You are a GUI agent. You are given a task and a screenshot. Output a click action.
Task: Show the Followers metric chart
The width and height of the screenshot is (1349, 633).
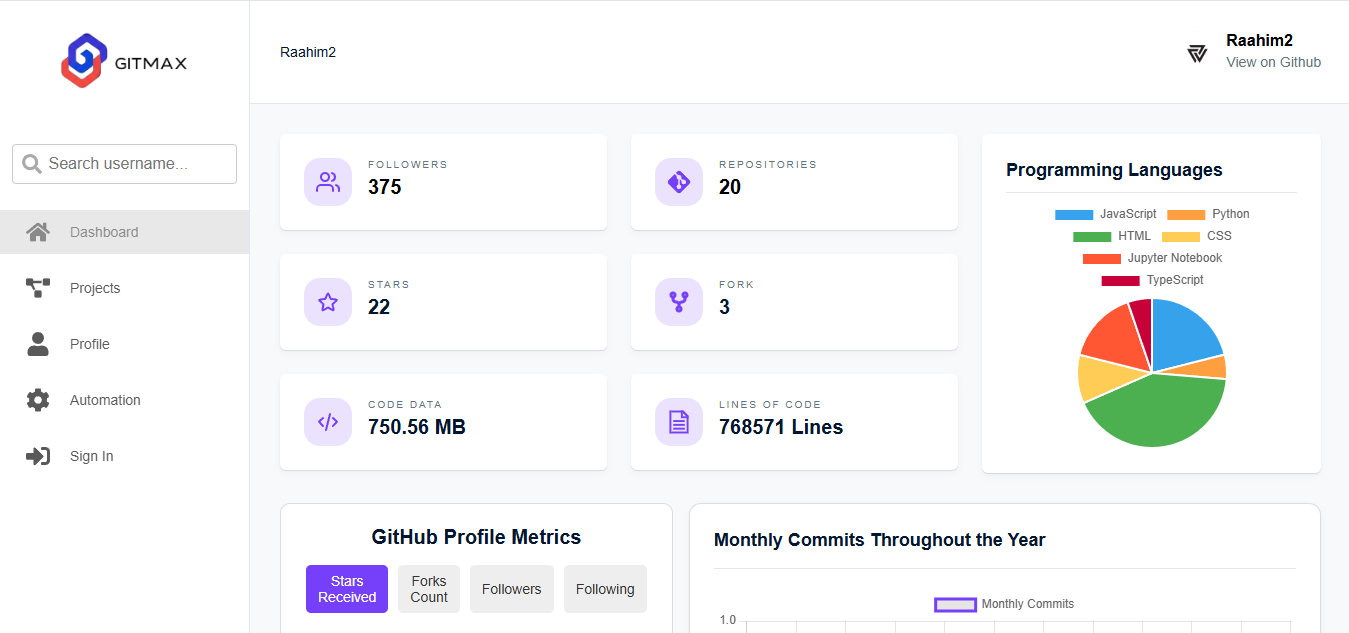(512, 589)
